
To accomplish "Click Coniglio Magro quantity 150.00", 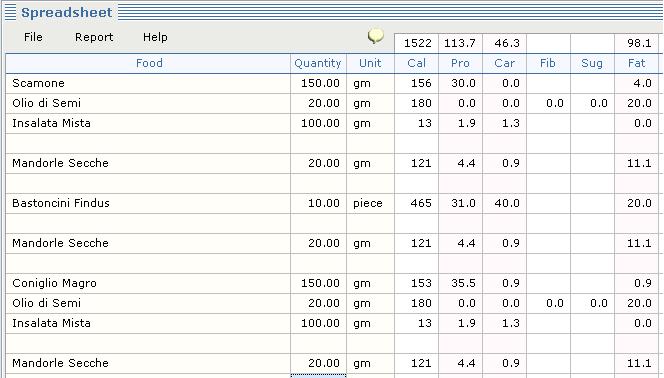I will pos(318,283).
